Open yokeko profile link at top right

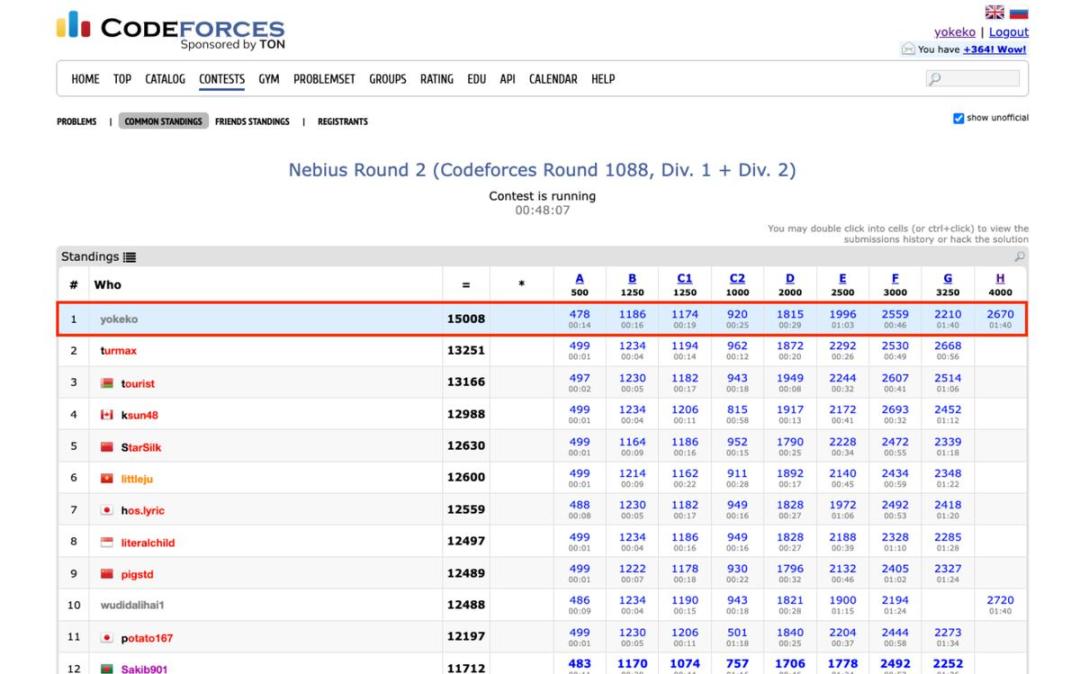click(955, 32)
